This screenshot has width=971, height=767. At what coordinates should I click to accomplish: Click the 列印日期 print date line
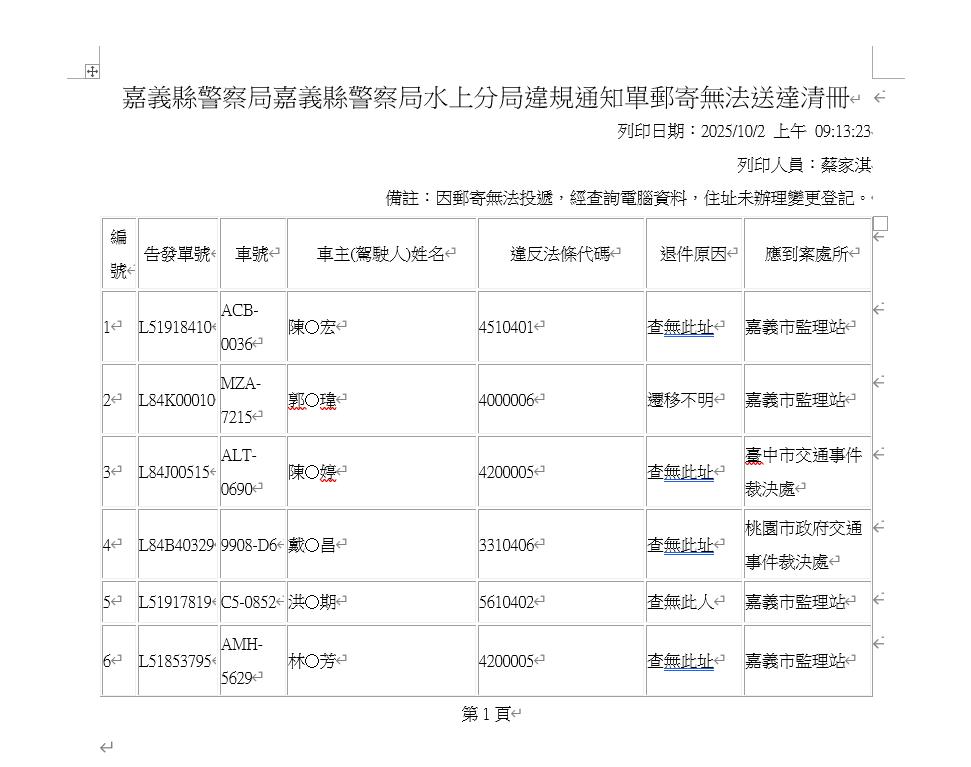pyautogui.click(x=744, y=132)
